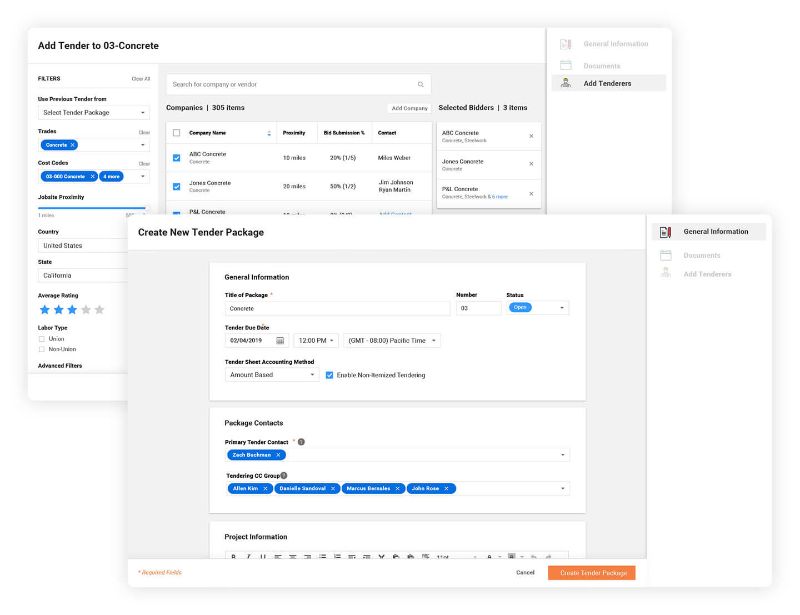Open the calendar picker for Tender Due Date

pos(280,341)
